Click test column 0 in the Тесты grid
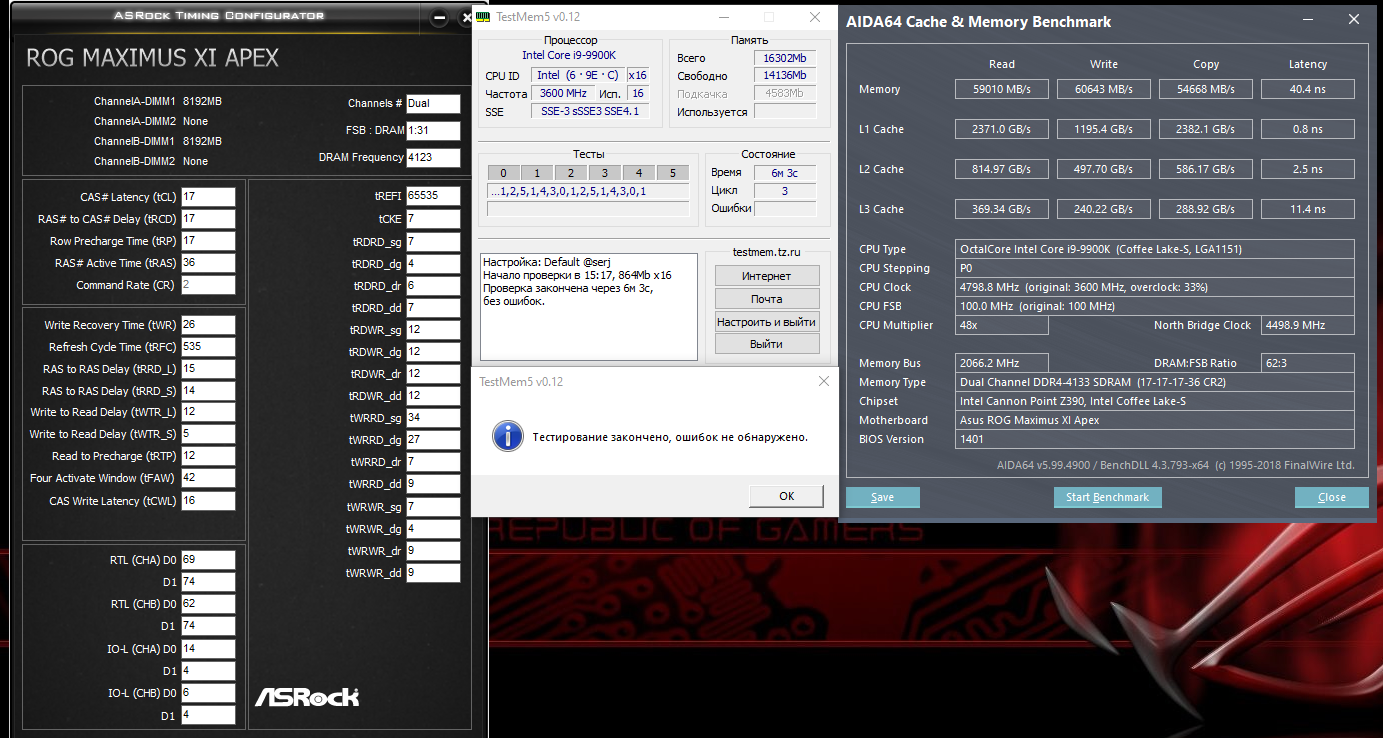Viewport: 1383px width, 738px height. 504,173
